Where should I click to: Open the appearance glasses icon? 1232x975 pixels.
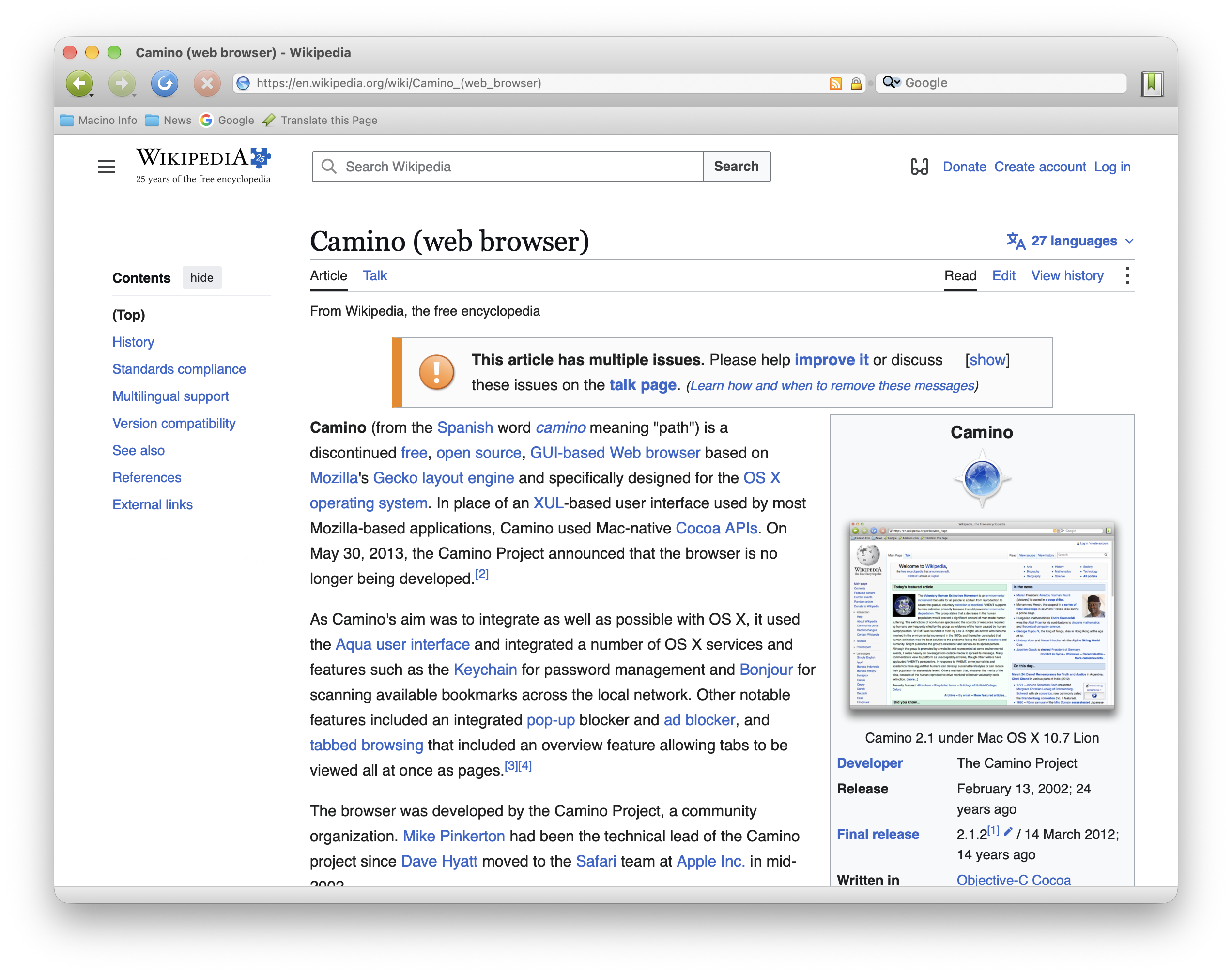919,167
